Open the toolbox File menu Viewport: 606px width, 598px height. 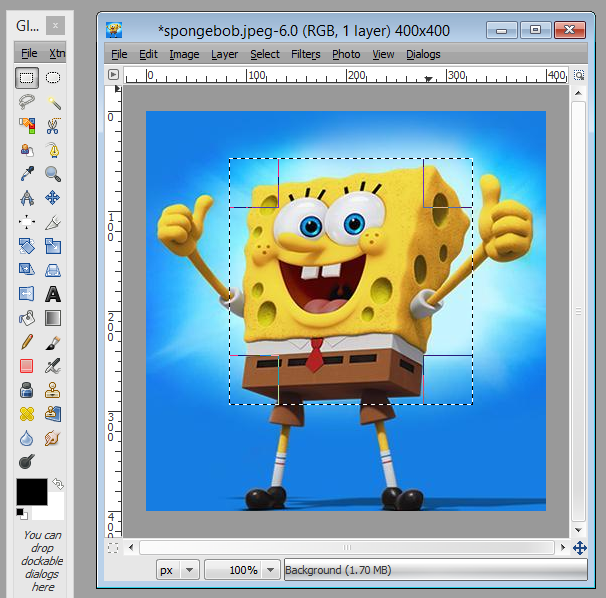[x=29, y=53]
